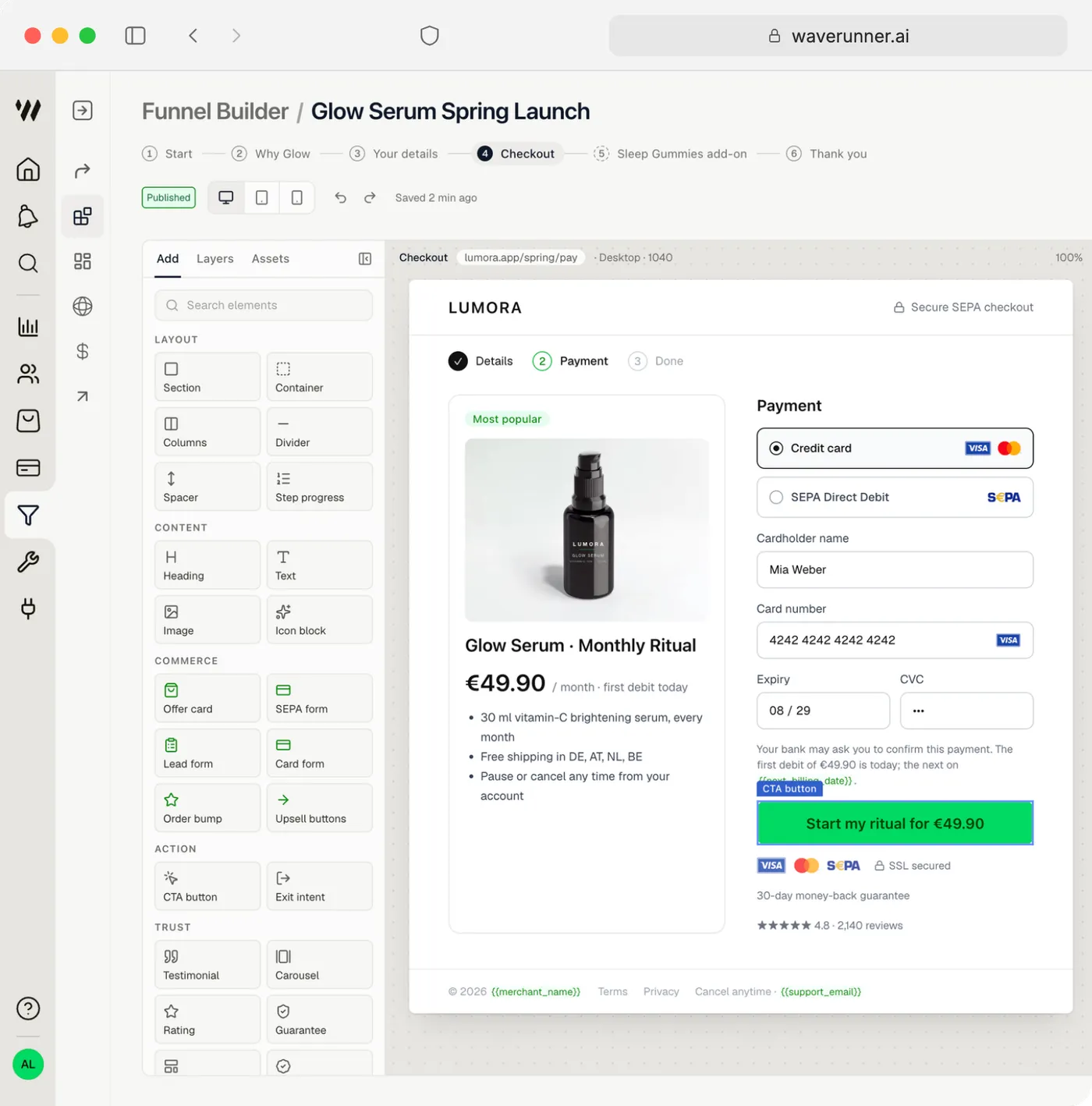The image size is (1092, 1106).
Task: Click the Card number field
Action: pyautogui.click(x=895, y=640)
